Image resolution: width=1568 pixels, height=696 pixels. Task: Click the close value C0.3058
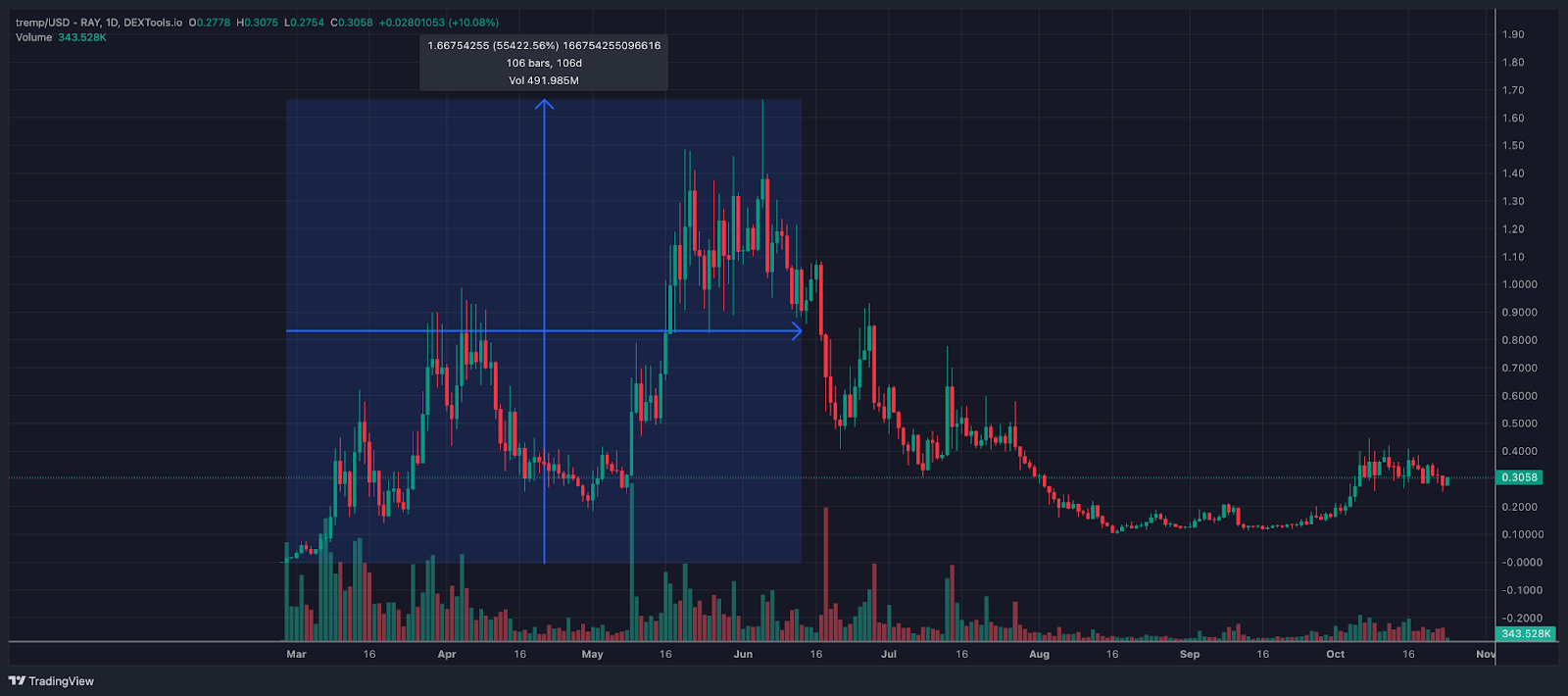click(352, 23)
